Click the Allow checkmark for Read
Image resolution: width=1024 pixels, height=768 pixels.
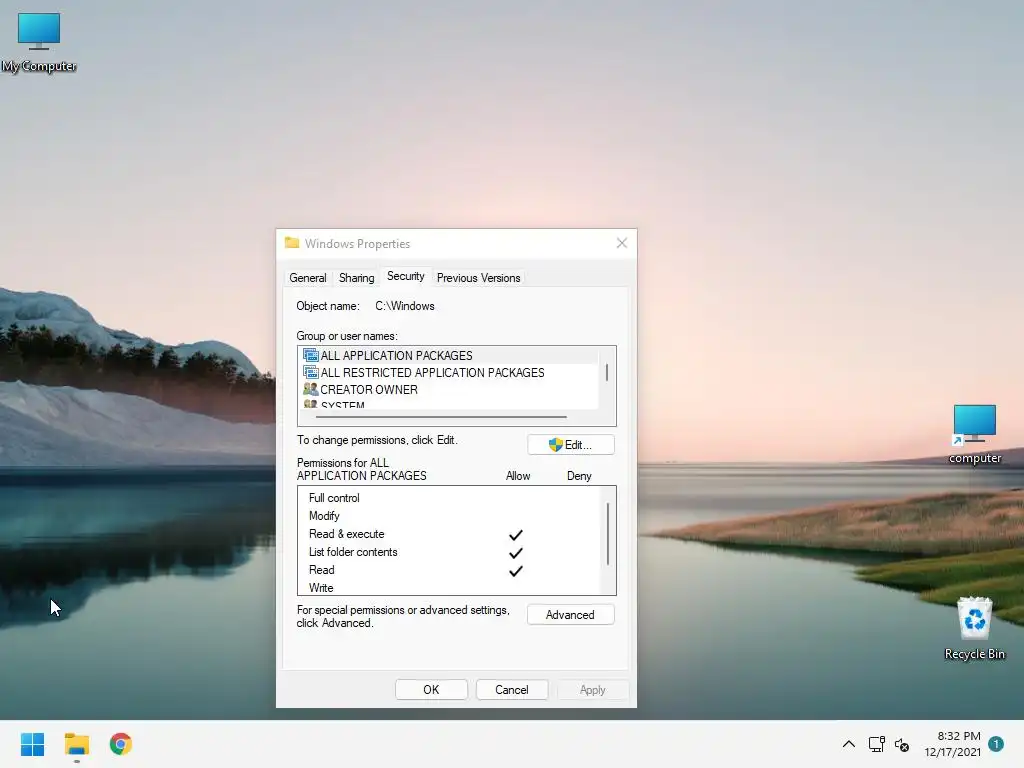pos(516,571)
